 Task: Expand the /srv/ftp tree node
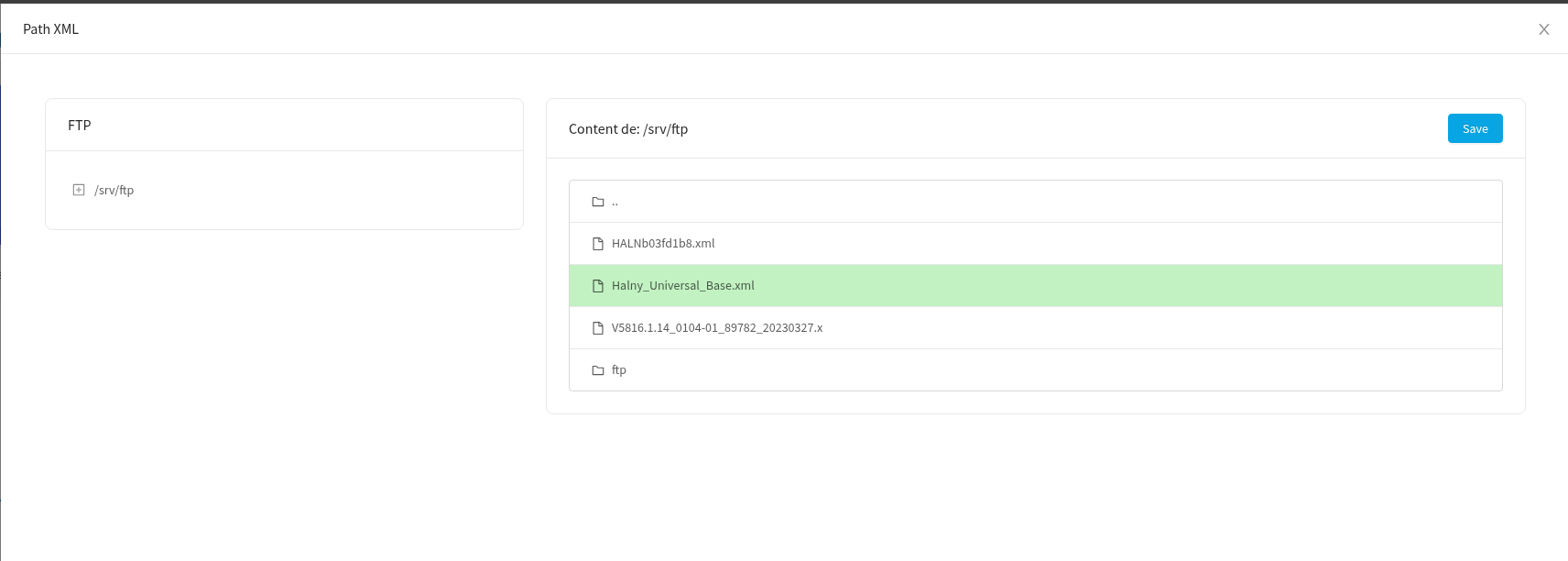click(x=79, y=190)
